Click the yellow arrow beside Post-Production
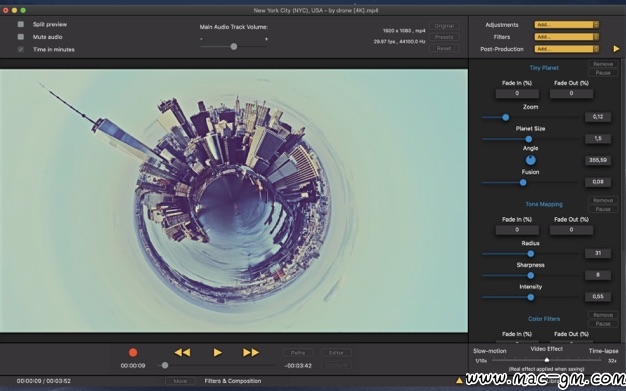This screenshot has height=391, width=626. tap(616, 49)
